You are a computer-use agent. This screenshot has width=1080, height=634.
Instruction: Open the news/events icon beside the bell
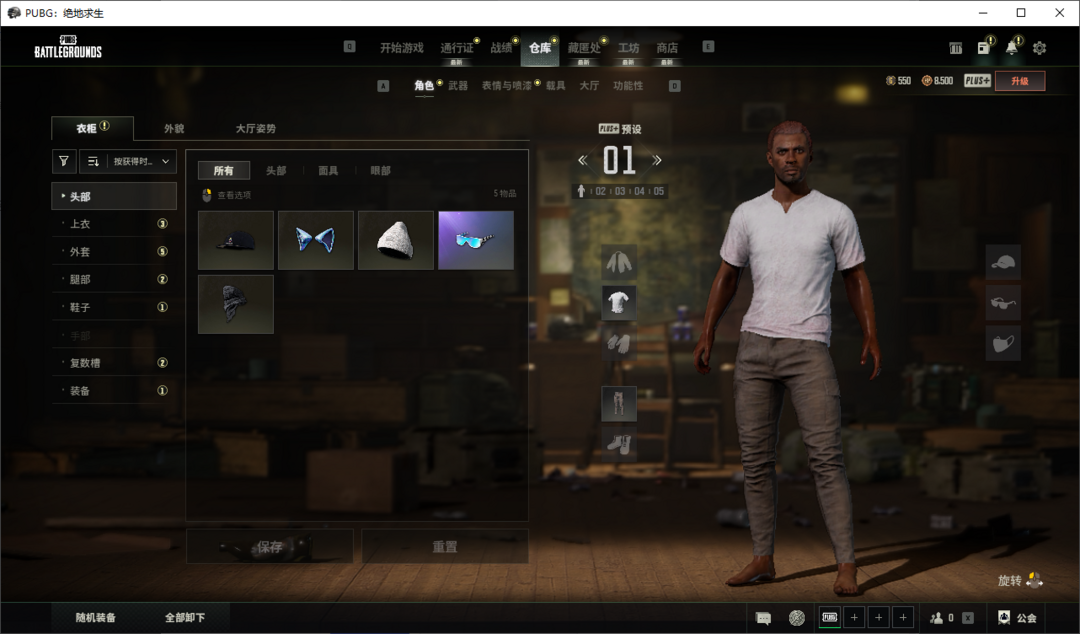coord(984,48)
